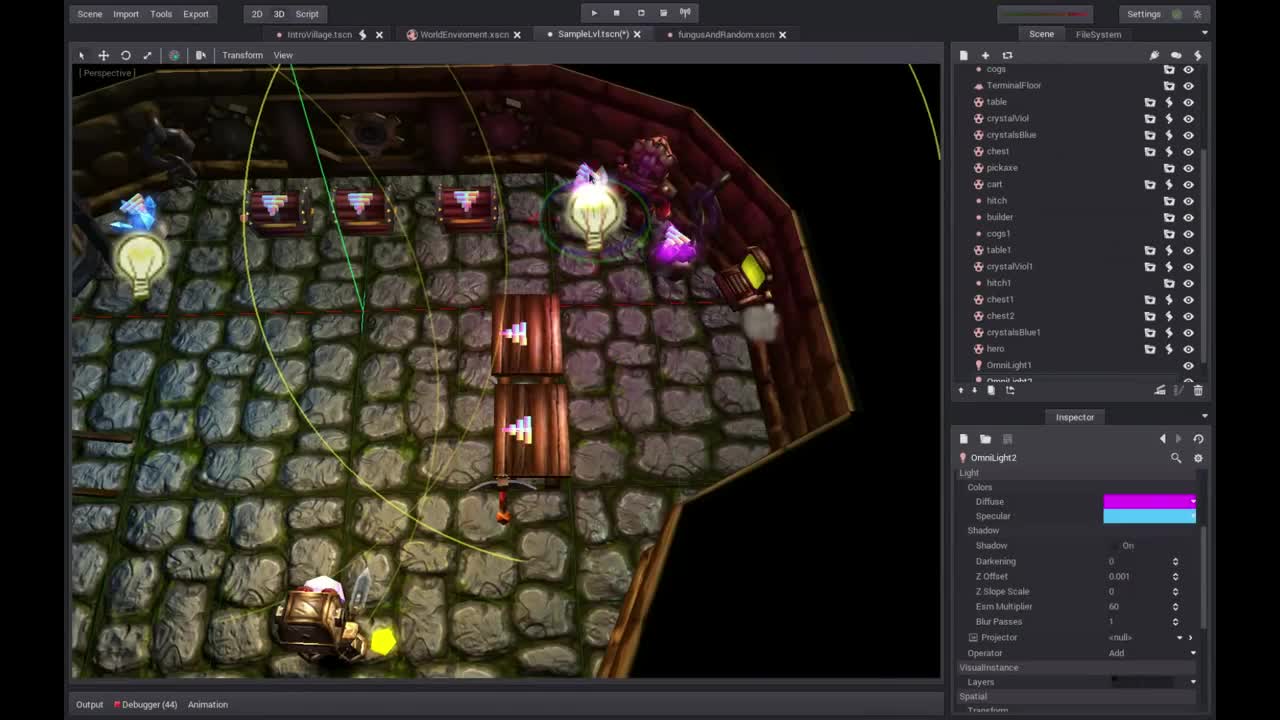This screenshot has height=720, width=1280.
Task: Open script lightning icon for the cart node
Action: (x=1169, y=184)
